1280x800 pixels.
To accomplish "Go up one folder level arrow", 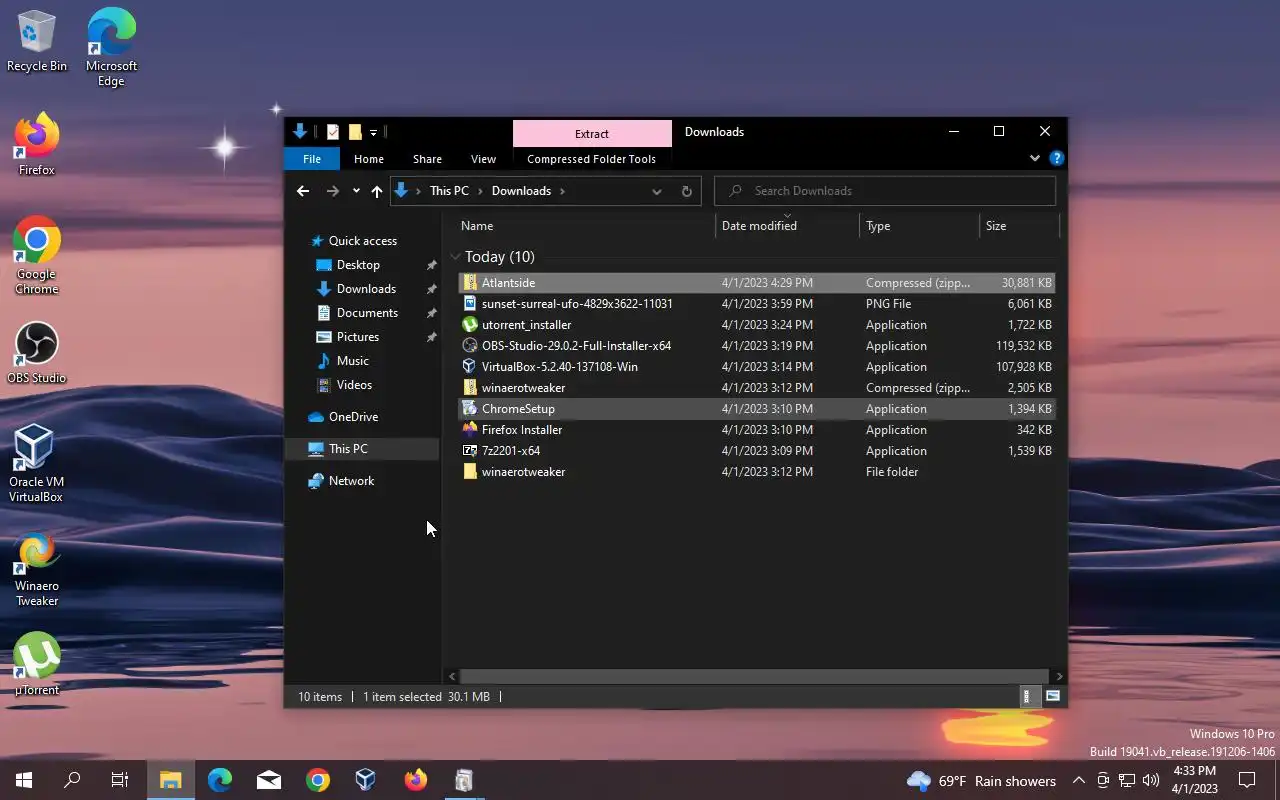I will coord(377,191).
